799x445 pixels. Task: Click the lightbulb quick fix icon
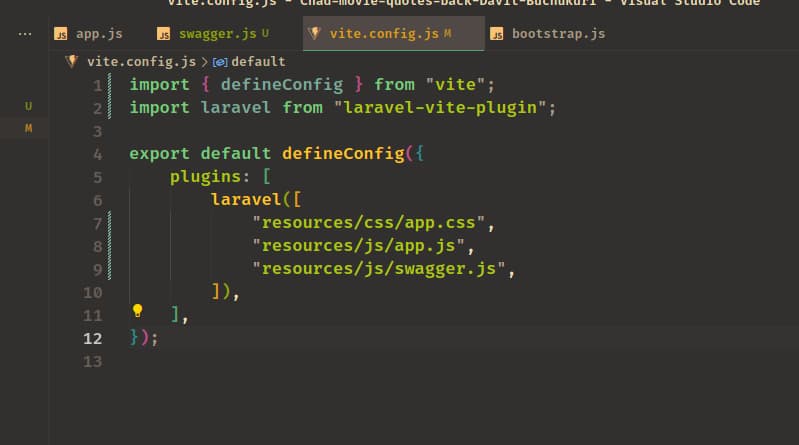tap(138, 310)
